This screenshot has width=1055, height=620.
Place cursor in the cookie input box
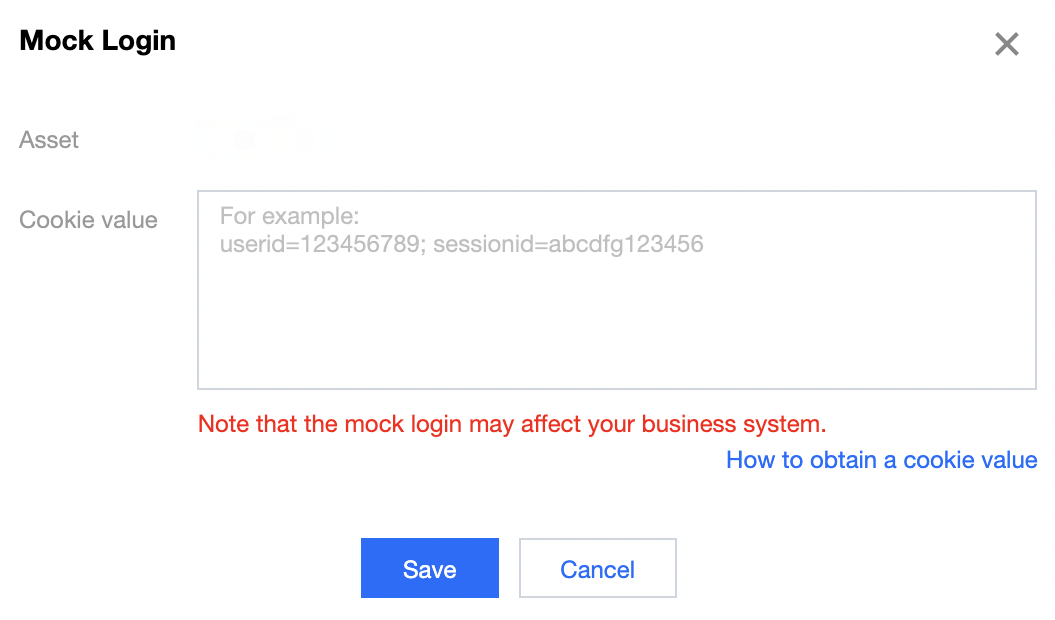pyautogui.click(x=616, y=310)
